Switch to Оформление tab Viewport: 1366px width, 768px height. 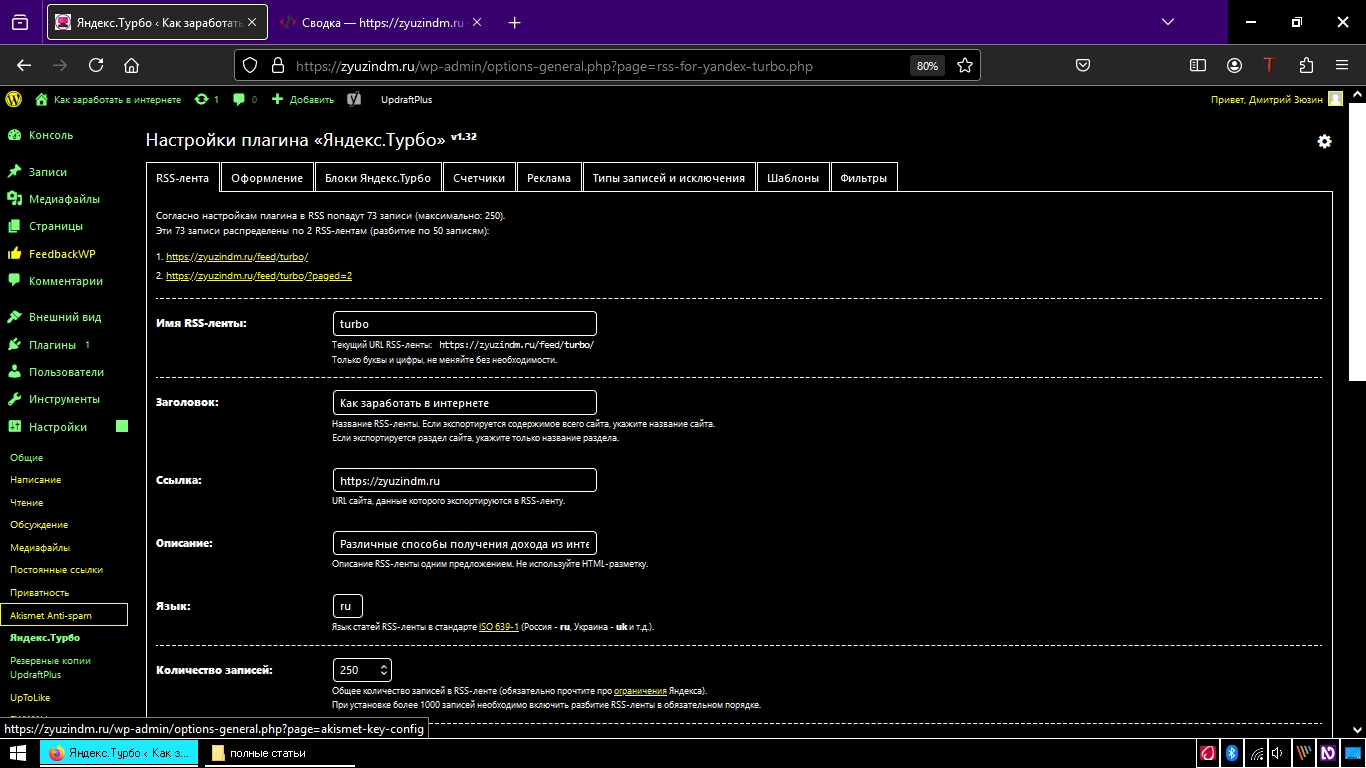pyautogui.click(x=267, y=177)
